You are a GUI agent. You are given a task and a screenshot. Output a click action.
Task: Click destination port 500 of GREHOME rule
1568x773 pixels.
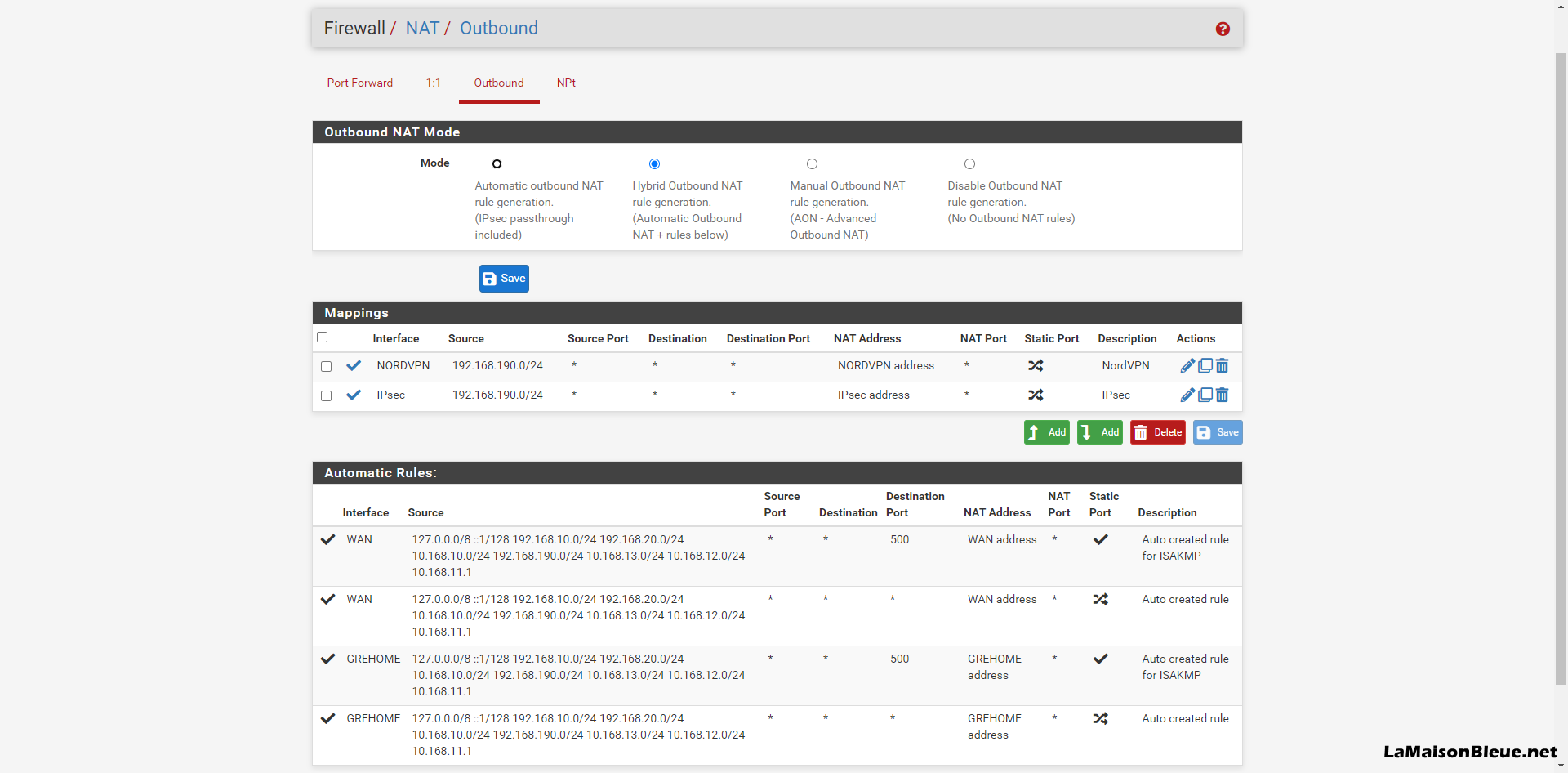coord(899,659)
